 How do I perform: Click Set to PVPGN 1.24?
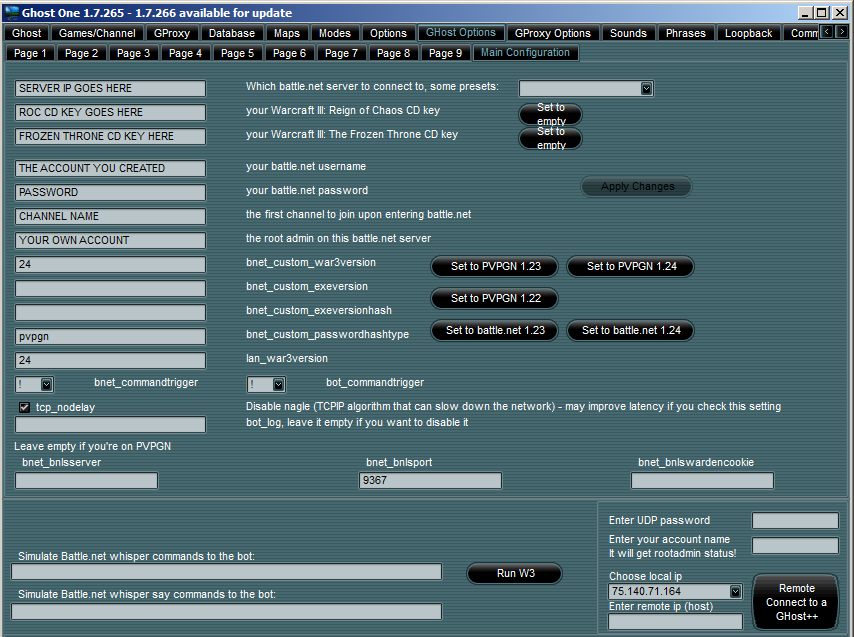(x=631, y=267)
